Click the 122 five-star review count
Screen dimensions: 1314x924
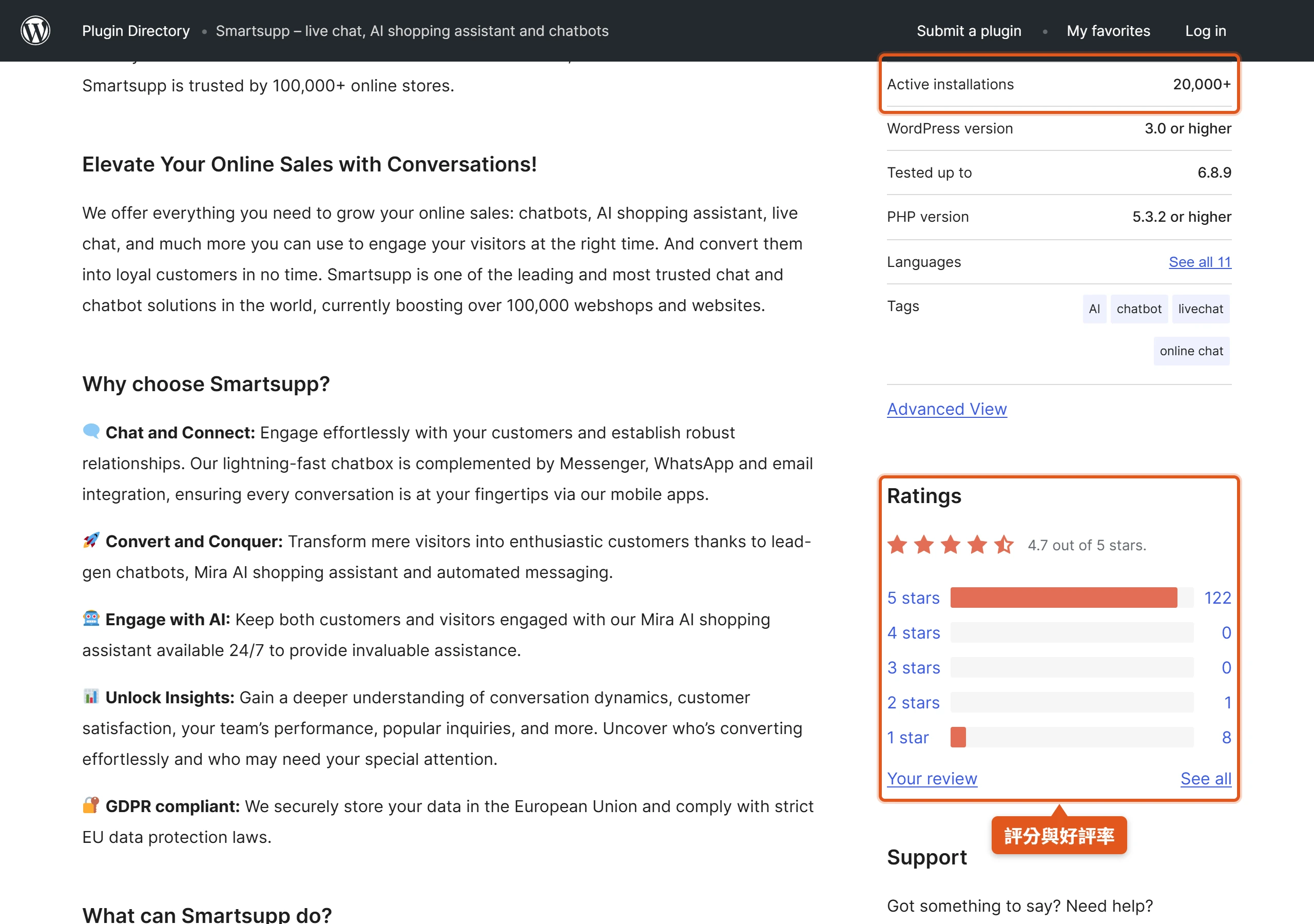(1218, 598)
